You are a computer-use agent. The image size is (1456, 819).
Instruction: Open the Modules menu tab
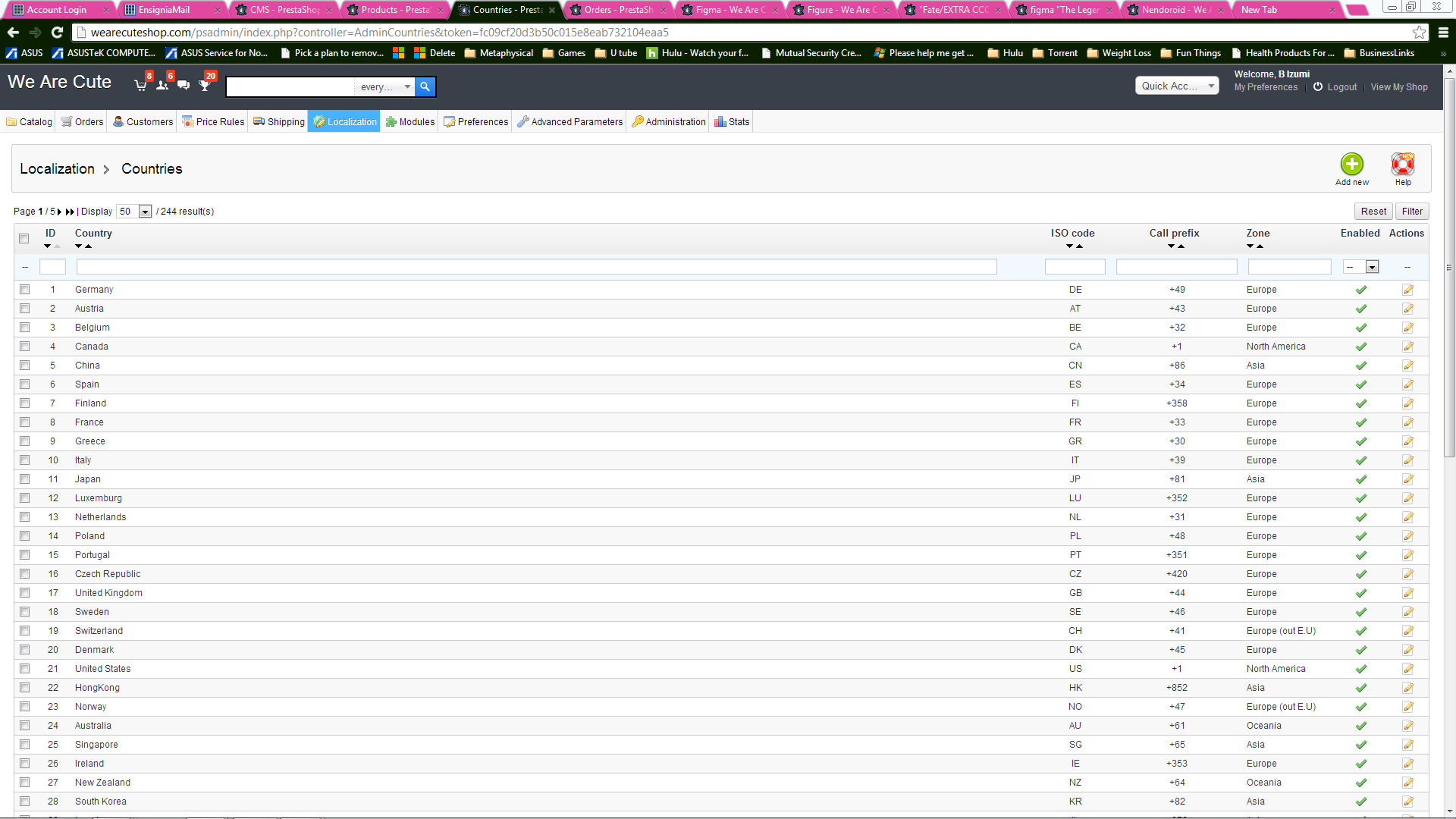point(410,121)
